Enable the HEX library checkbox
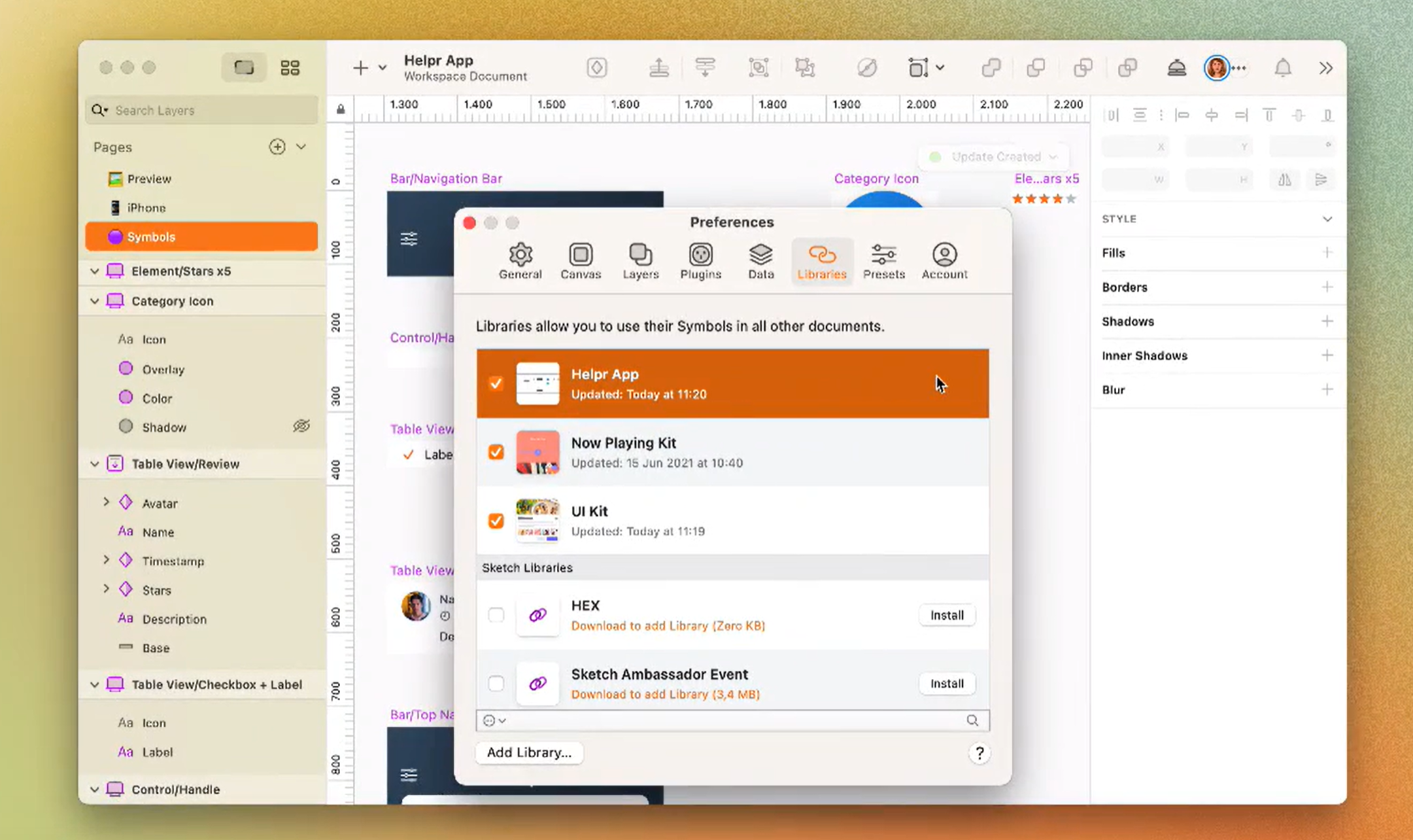The image size is (1413, 840). pos(496,615)
